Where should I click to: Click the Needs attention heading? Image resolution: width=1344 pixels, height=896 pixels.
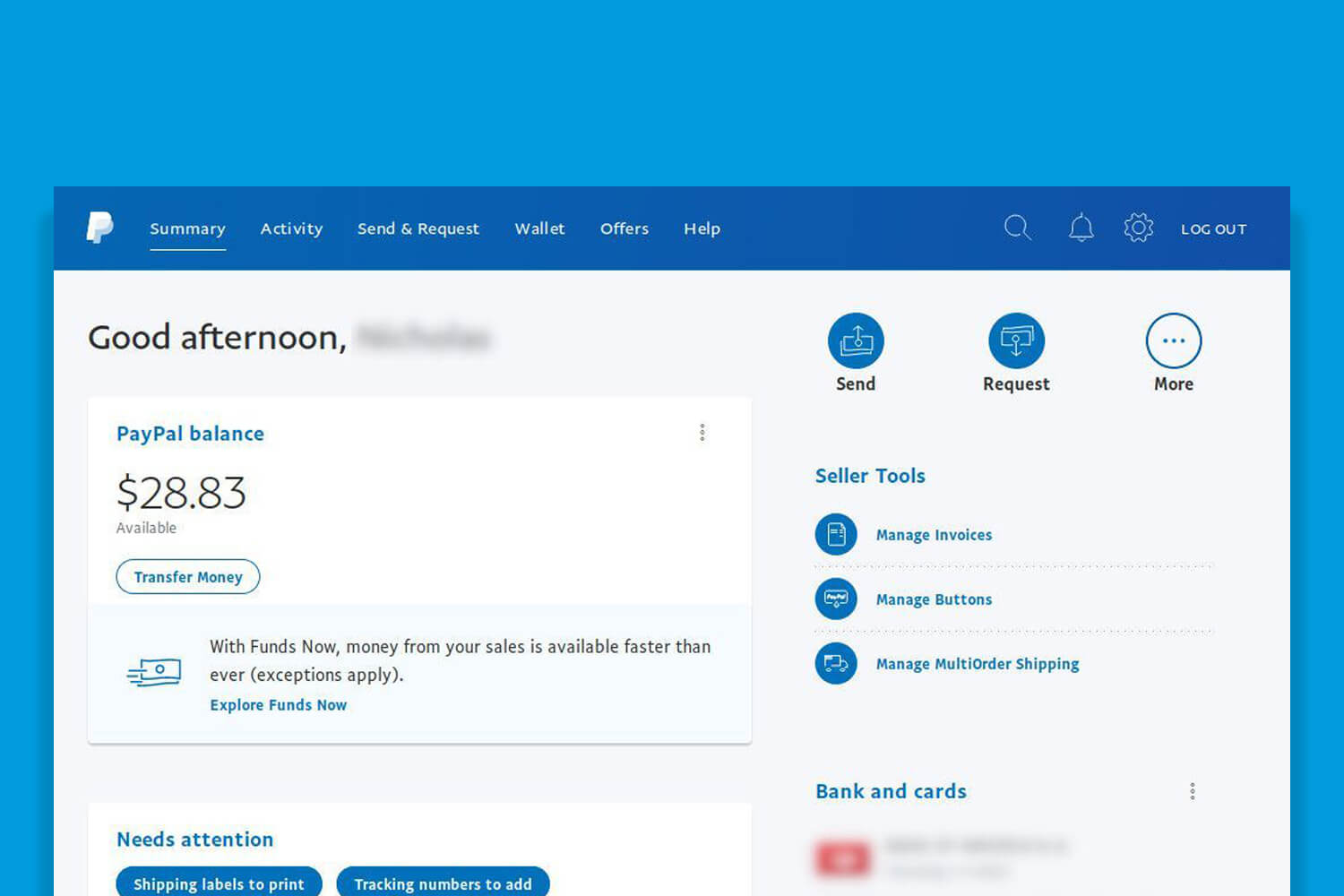click(x=194, y=840)
